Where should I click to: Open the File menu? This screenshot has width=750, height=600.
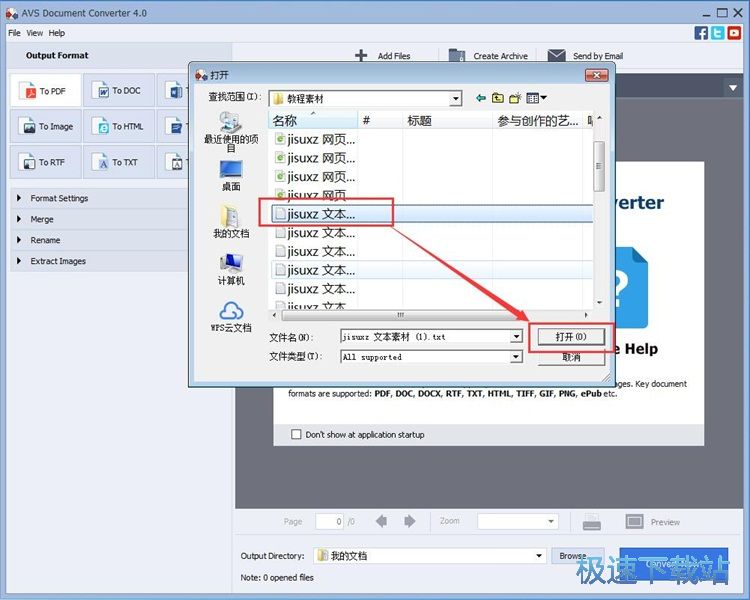(14, 33)
